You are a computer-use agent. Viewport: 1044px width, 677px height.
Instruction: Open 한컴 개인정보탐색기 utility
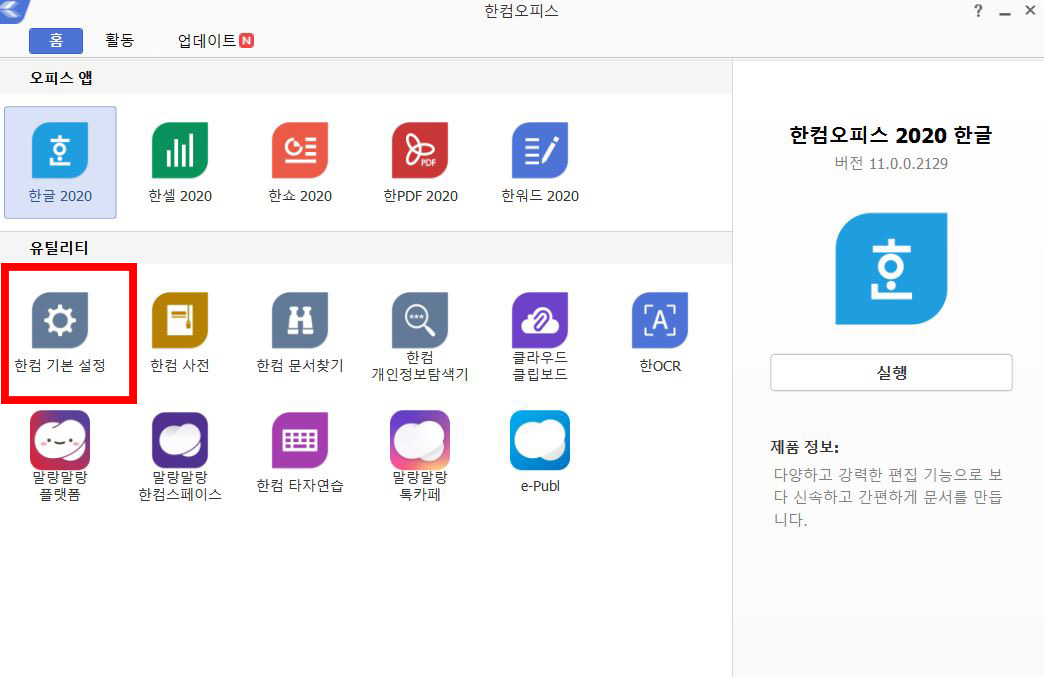tap(420, 320)
